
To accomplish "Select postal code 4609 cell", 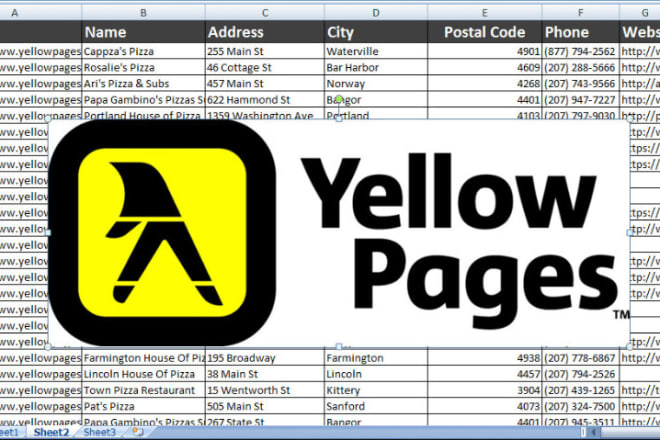I will tap(484, 67).
